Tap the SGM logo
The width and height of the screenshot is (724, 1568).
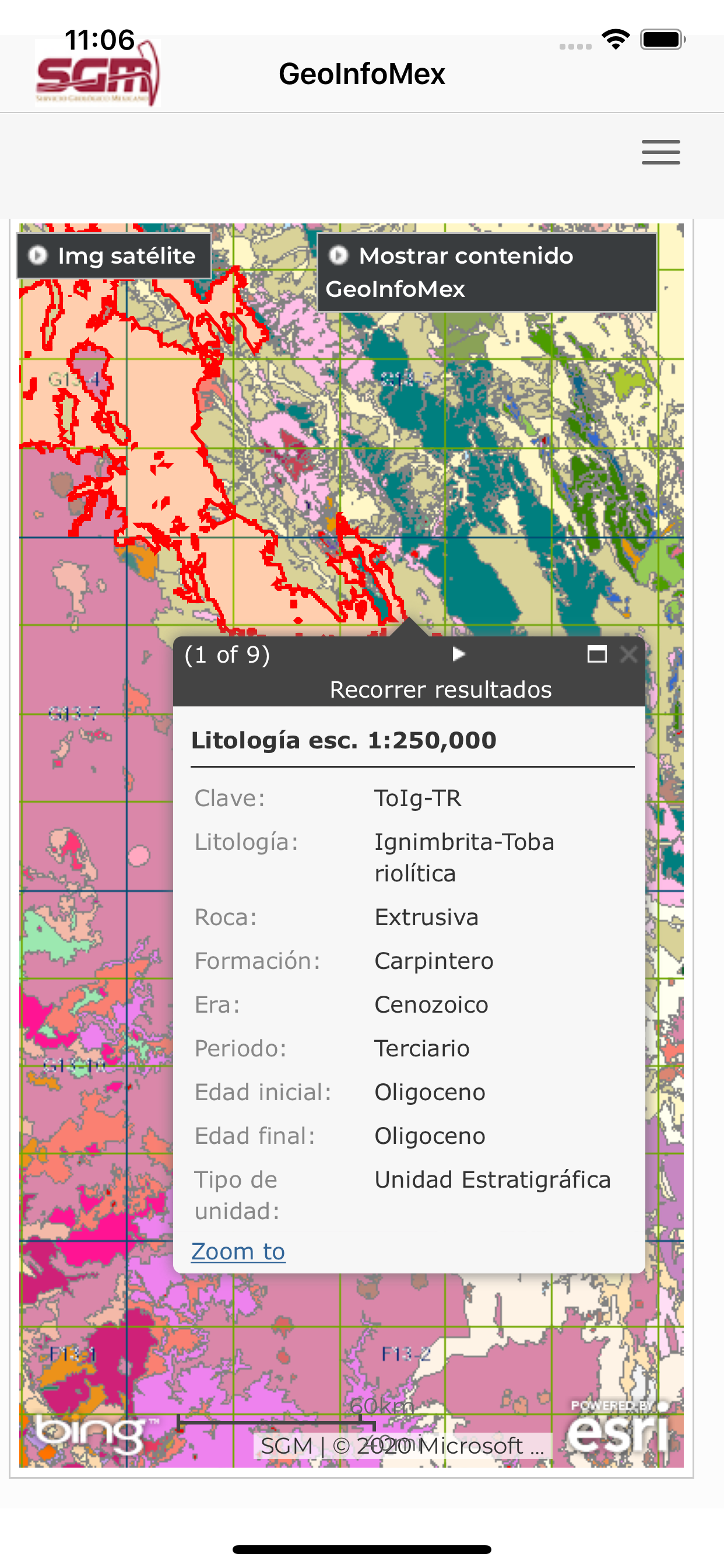pos(98,73)
